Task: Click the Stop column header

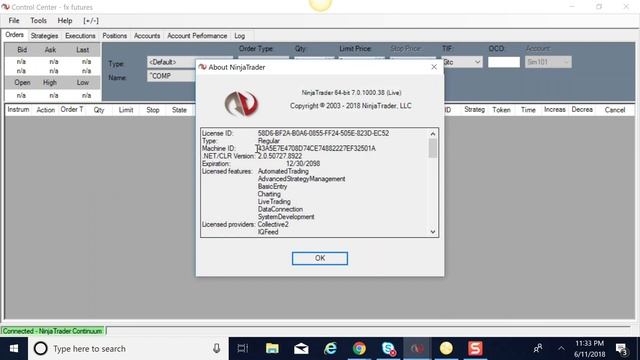Action: coord(153,110)
